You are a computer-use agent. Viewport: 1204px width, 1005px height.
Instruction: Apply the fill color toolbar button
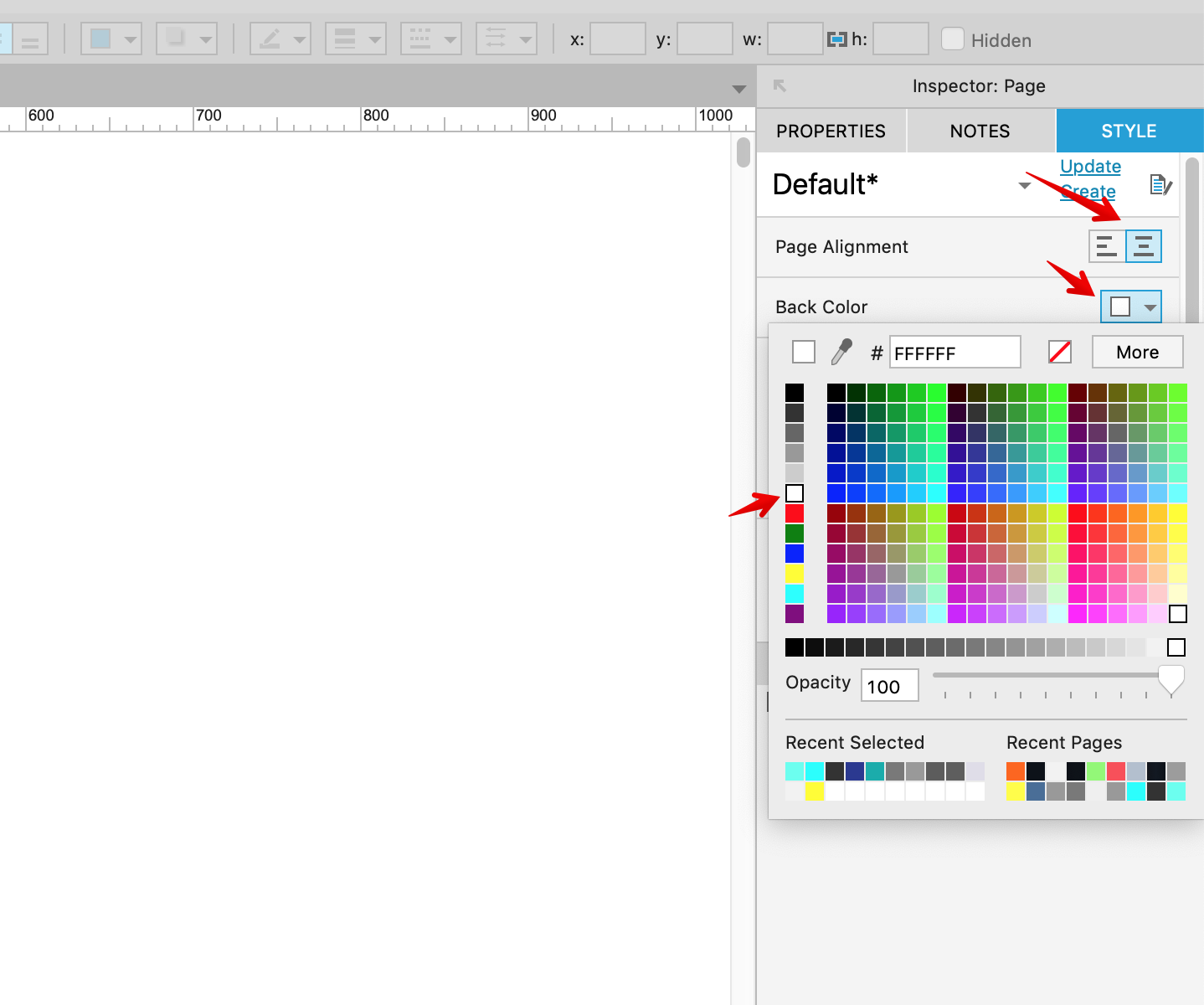[100, 39]
